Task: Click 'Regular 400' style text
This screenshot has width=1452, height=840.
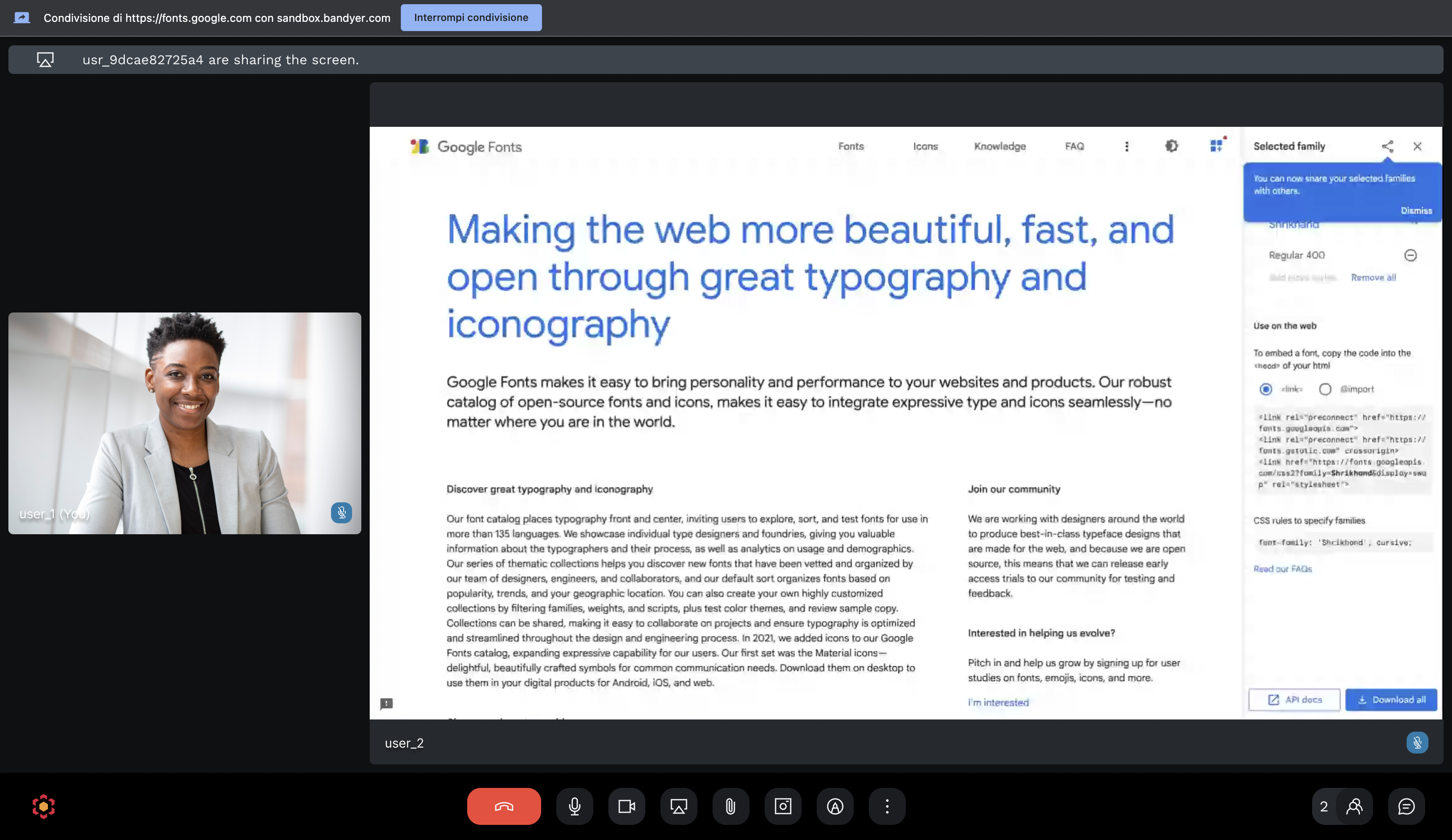Action: 1297,255
